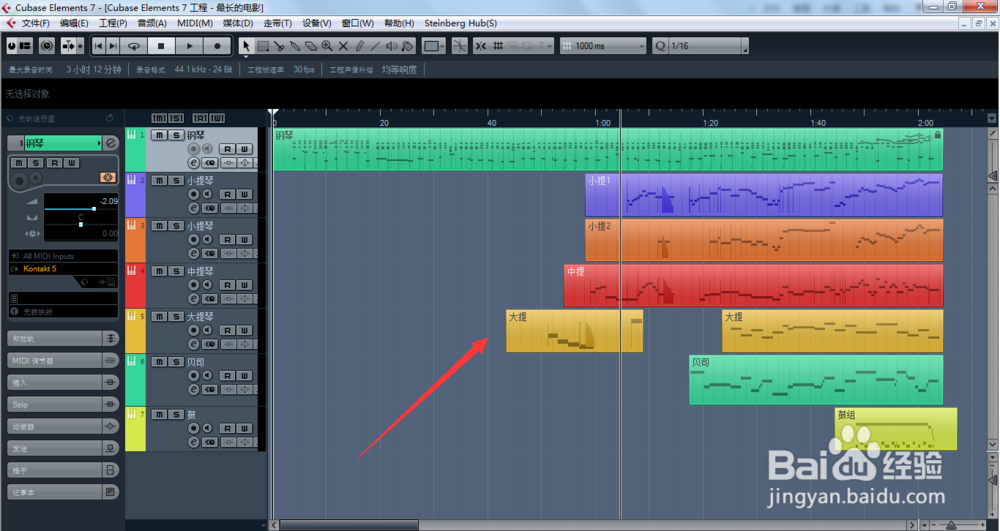
Task: Select the Zoom magnifier tool
Action: [x=327, y=46]
